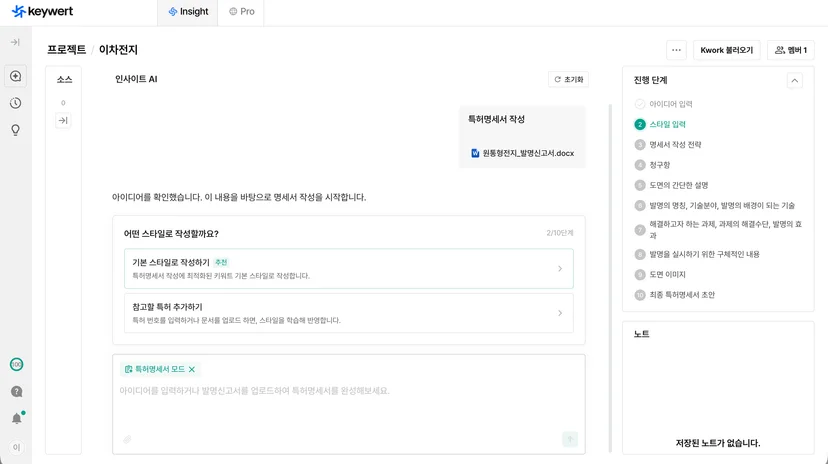
Task: Focus the idea input text field
Action: coord(349,391)
